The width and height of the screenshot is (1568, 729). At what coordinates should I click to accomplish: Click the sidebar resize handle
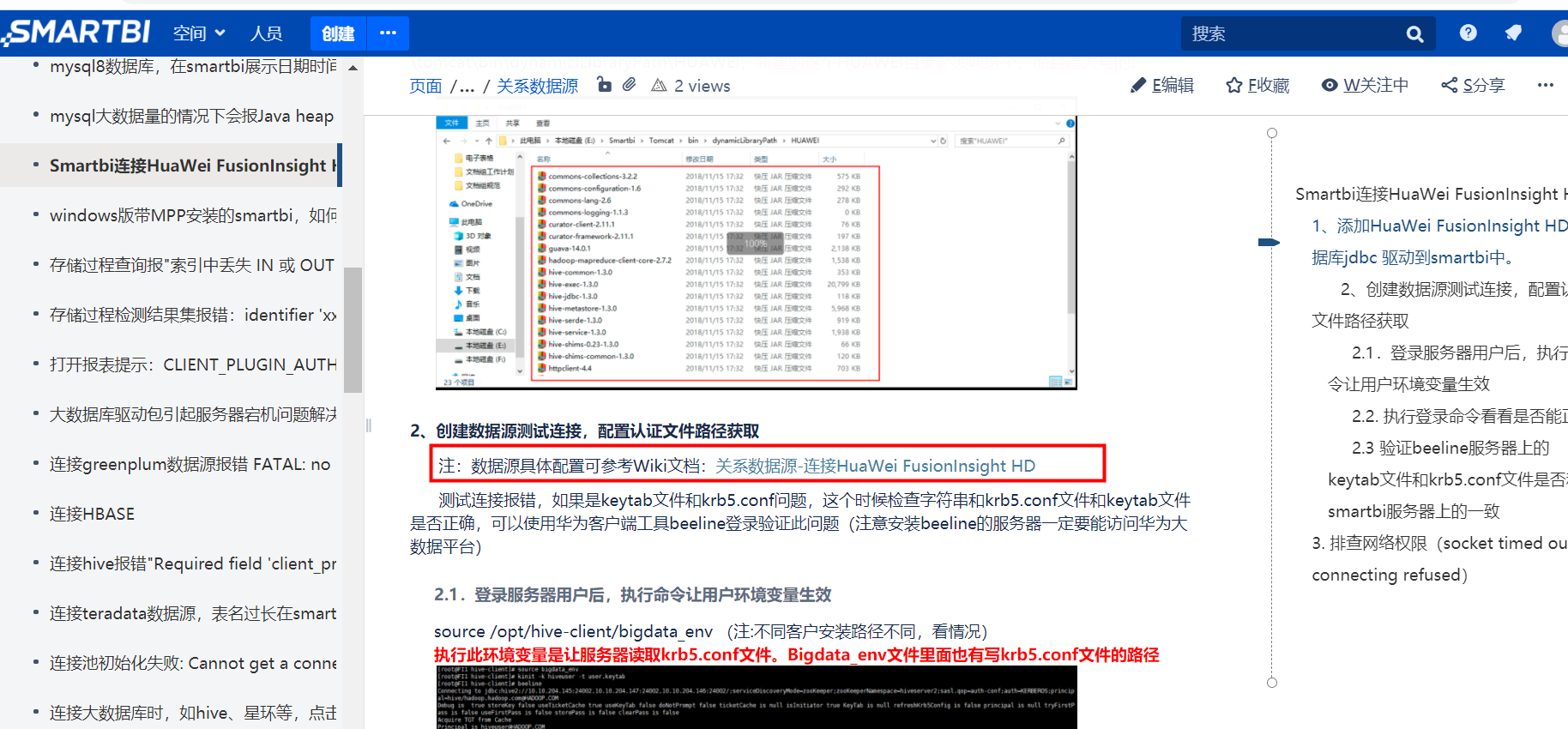[x=368, y=425]
